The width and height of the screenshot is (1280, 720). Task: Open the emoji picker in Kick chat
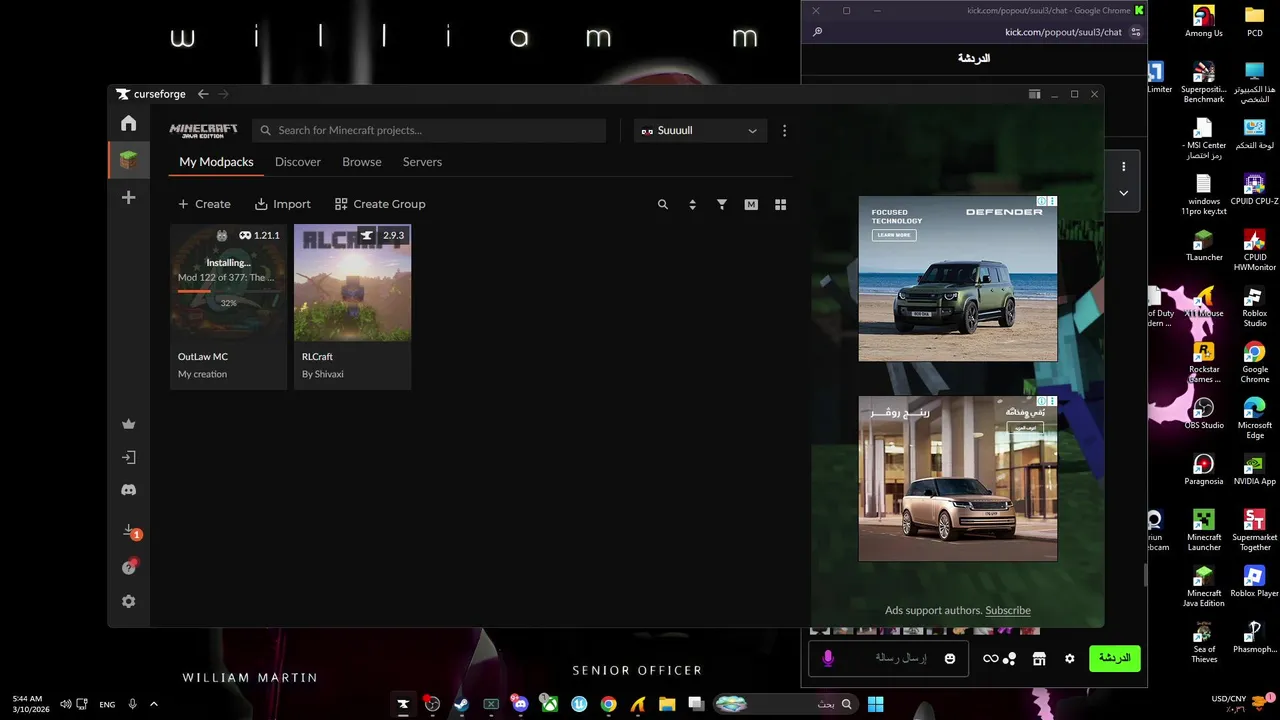pos(950,658)
